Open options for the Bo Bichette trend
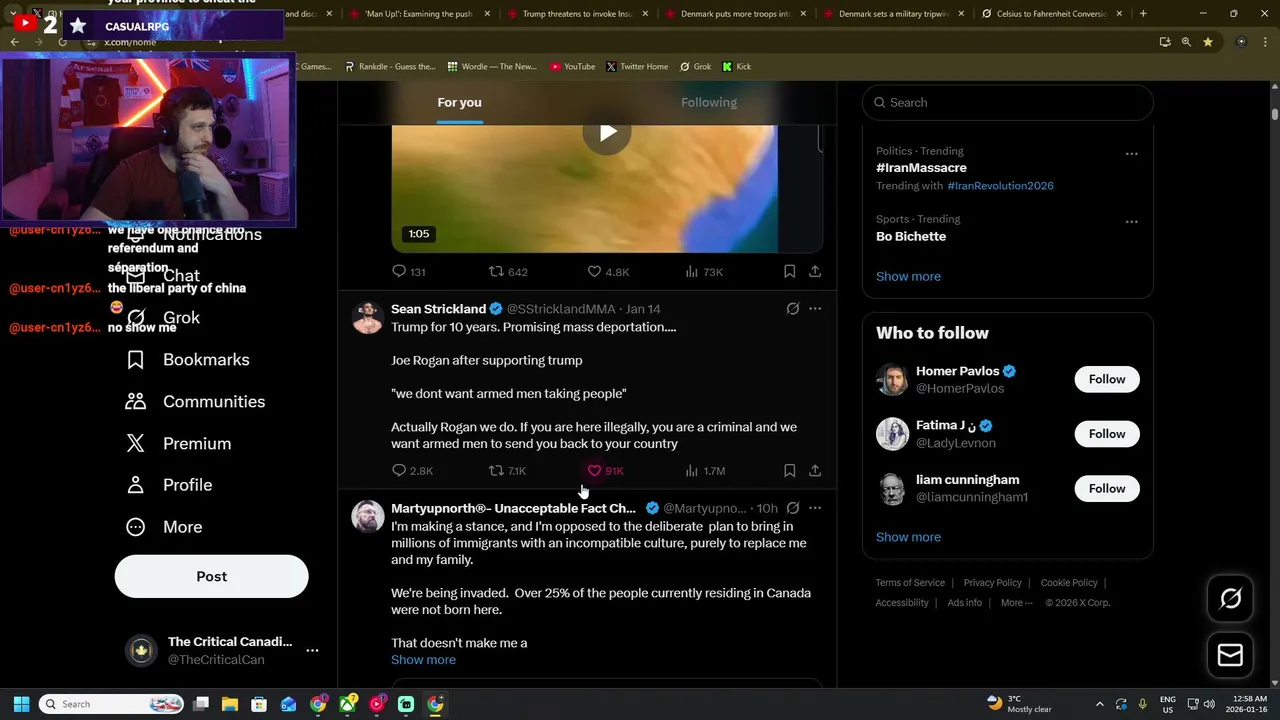 coord(1131,222)
